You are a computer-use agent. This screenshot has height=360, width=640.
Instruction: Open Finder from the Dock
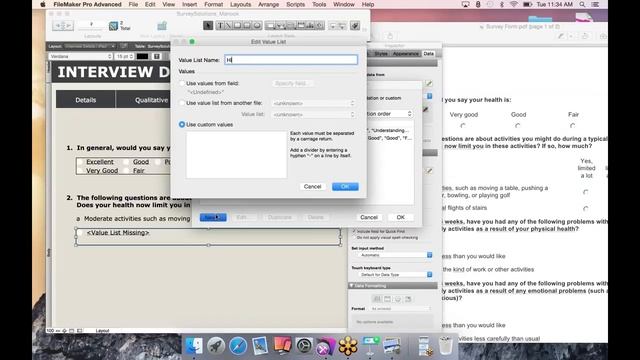tap(194, 346)
